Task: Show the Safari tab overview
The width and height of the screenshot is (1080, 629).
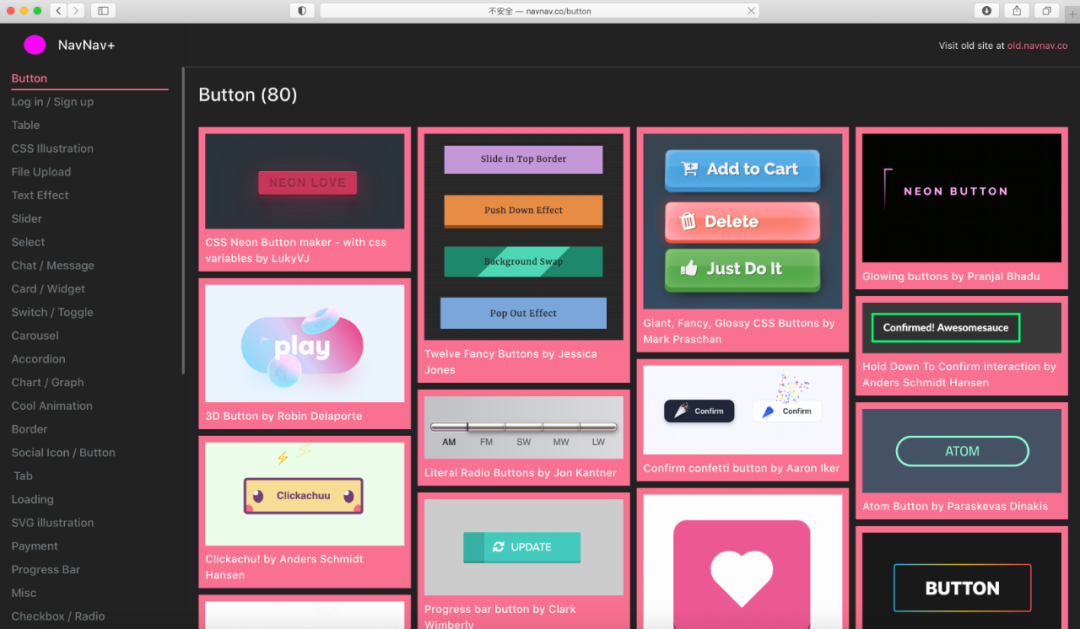Action: [1046, 10]
